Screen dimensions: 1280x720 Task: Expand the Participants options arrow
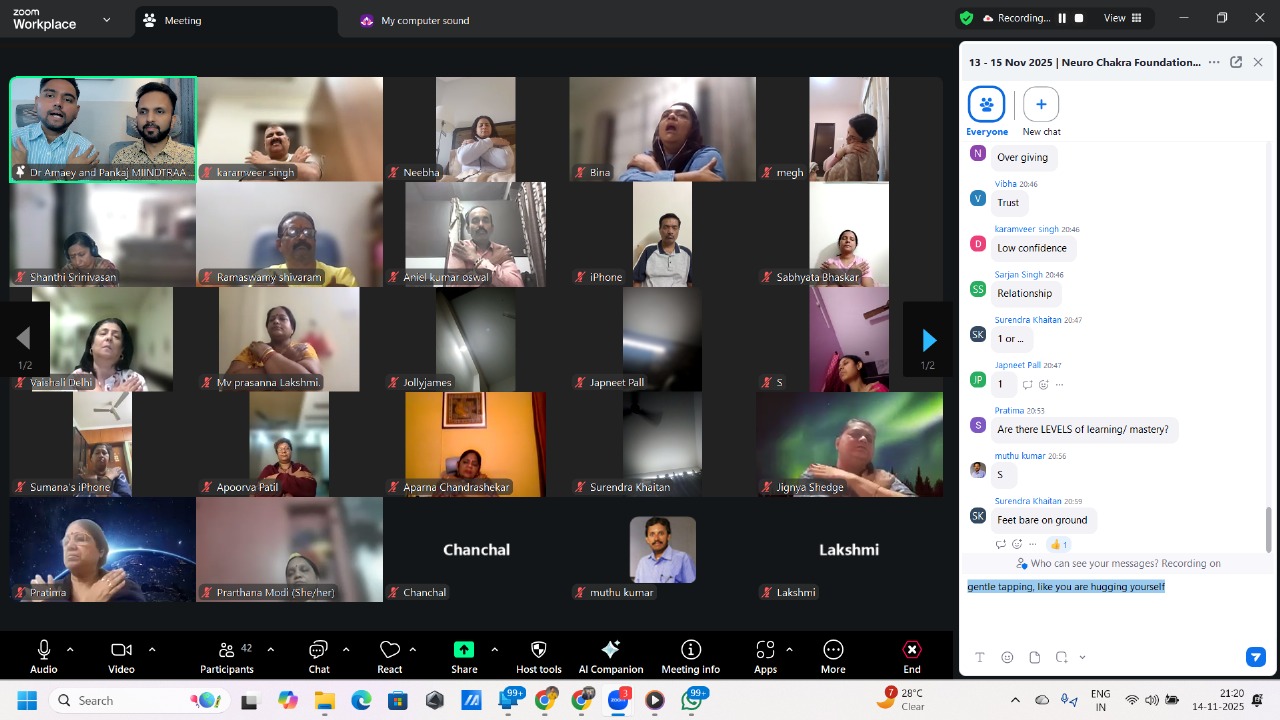[270, 650]
